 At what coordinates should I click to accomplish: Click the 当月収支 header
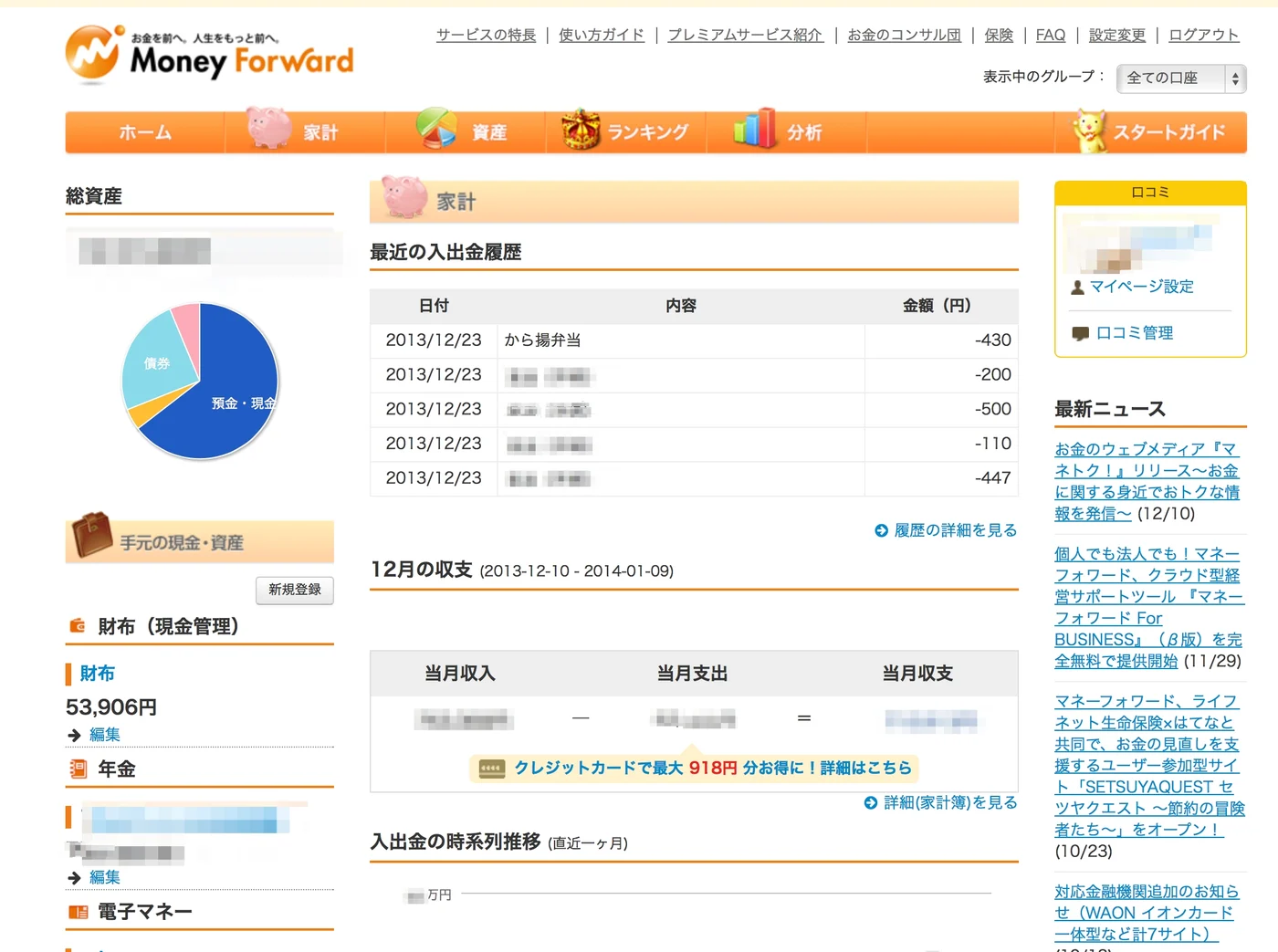(917, 674)
